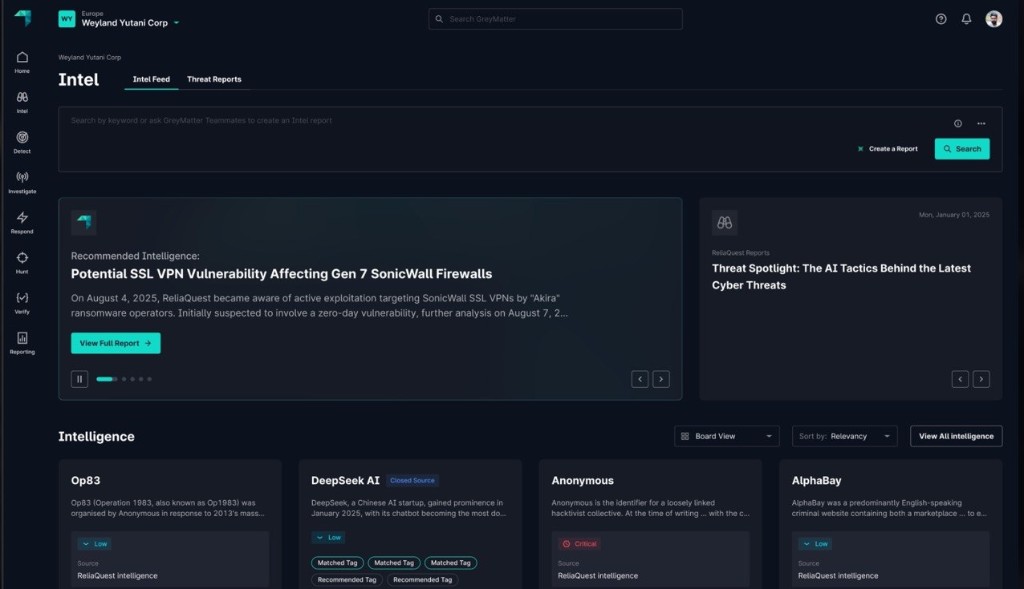Open the Weyland Yutani Corp organization dropdown

(119, 19)
